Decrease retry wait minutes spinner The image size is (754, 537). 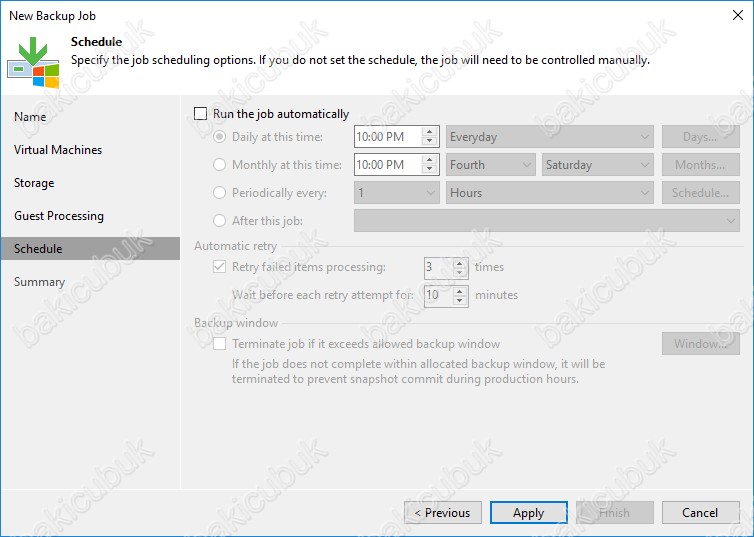[x=460, y=300]
